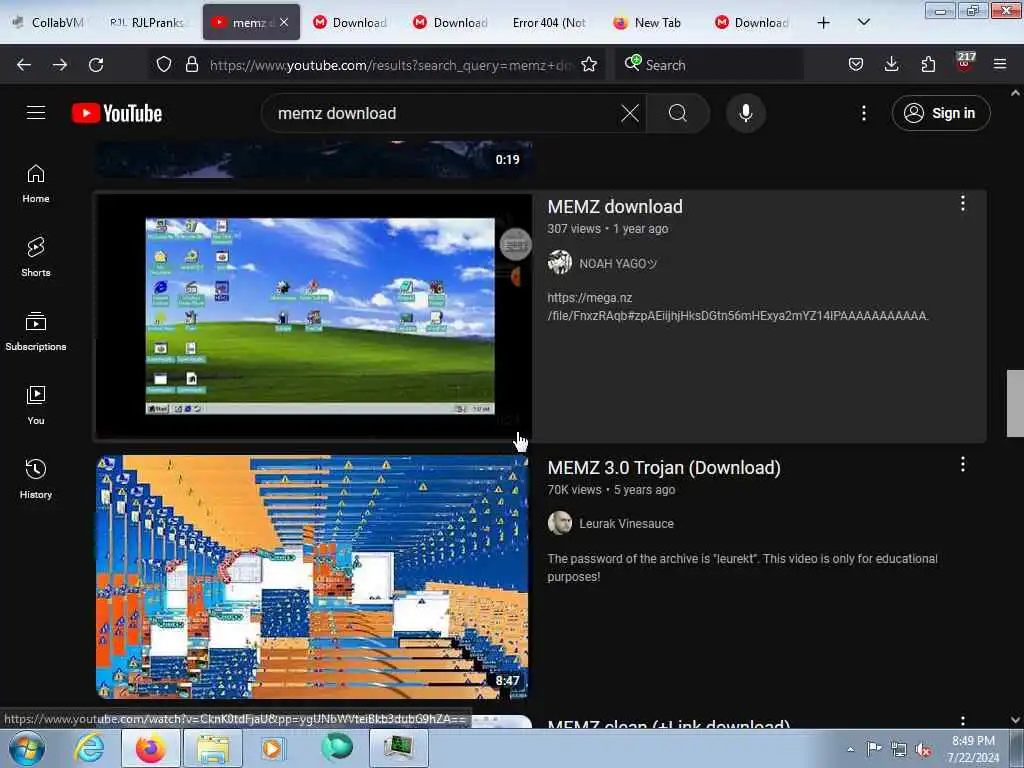Viewport: 1024px width, 768px height.
Task: Click scrollbar down arrow at bottom
Action: tap(1015, 720)
